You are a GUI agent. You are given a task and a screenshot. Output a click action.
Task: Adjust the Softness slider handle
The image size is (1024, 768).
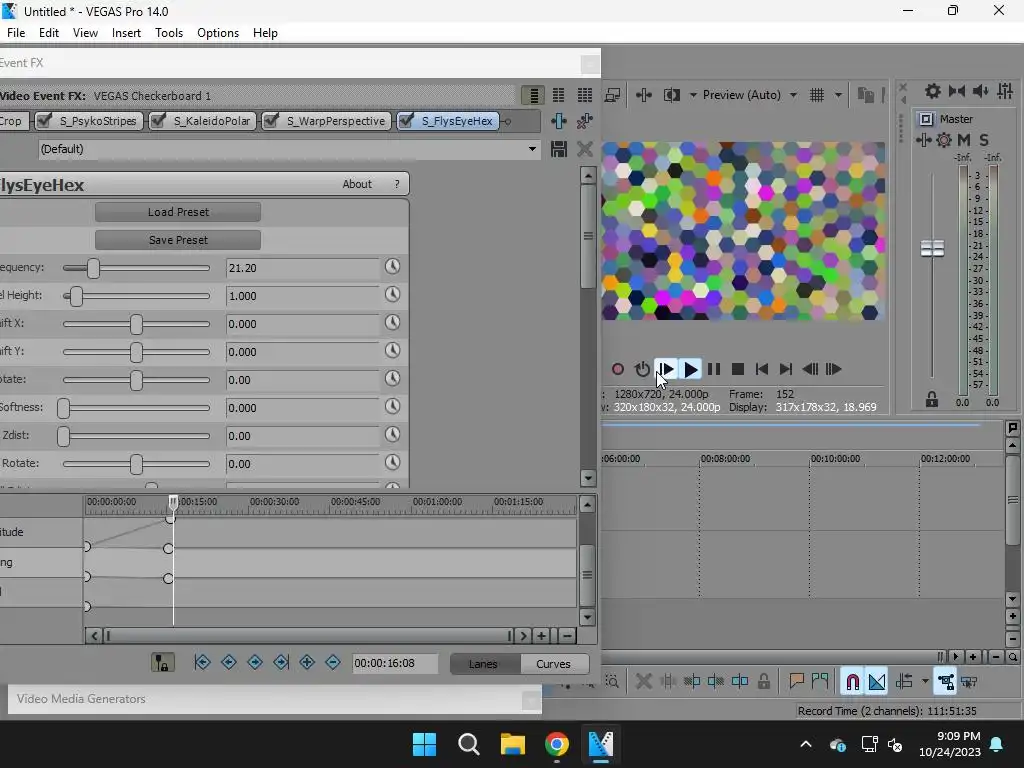point(63,408)
